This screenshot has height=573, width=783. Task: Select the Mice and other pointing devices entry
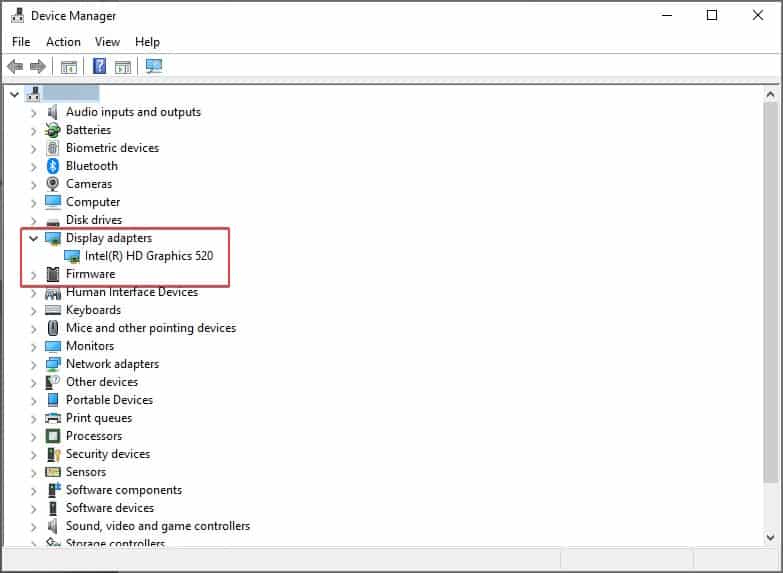[150, 328]
